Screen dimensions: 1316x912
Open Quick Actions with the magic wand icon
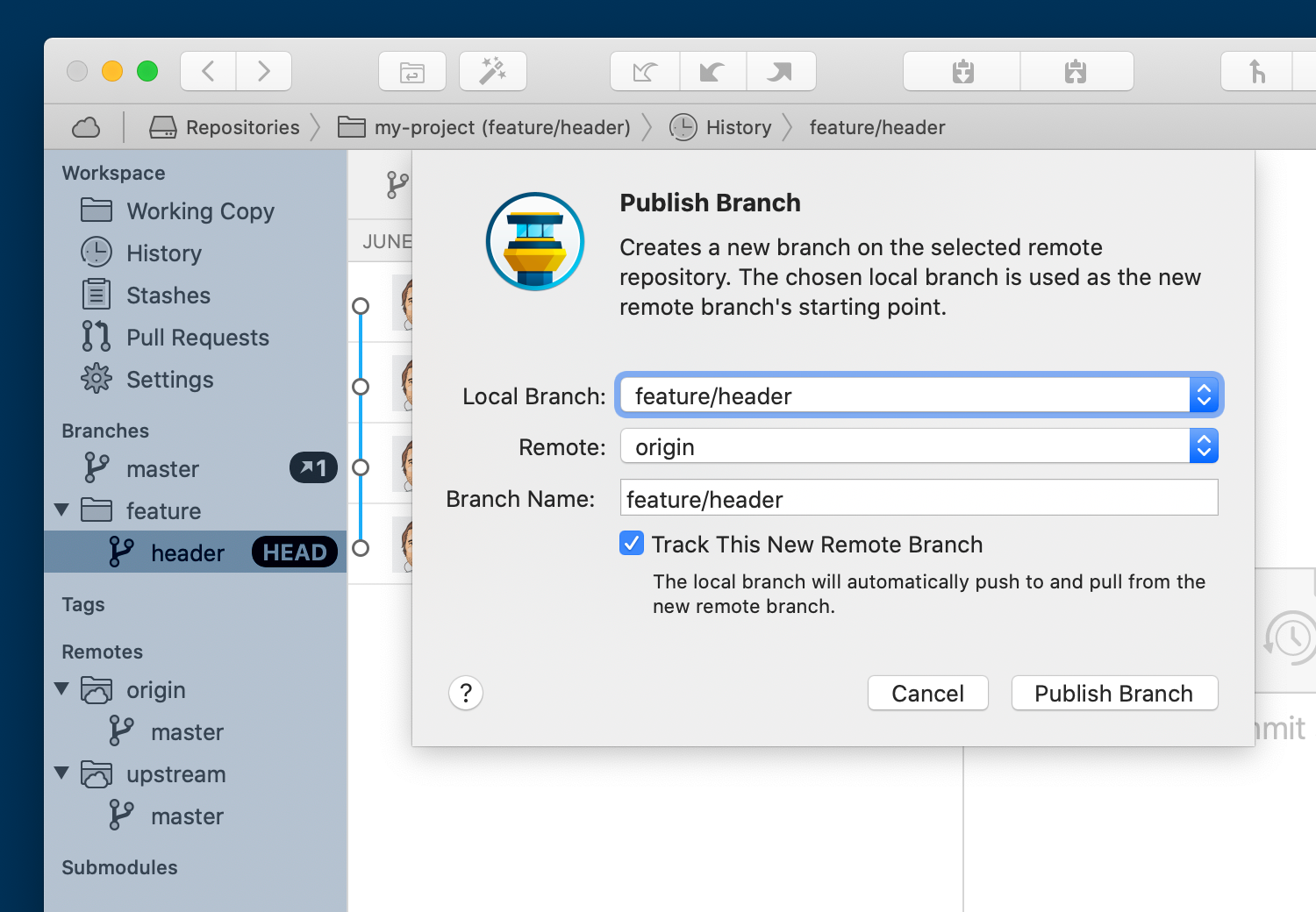492,71
